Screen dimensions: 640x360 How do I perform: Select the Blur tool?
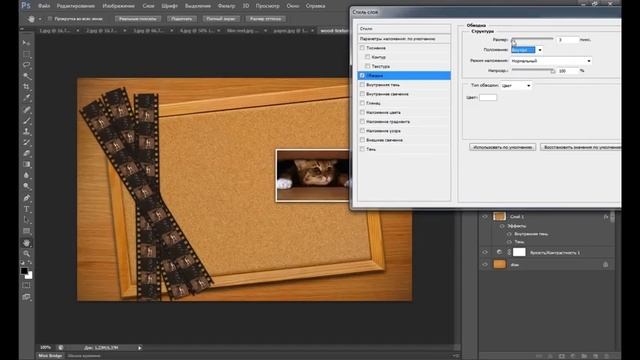(x=27, y=176)
